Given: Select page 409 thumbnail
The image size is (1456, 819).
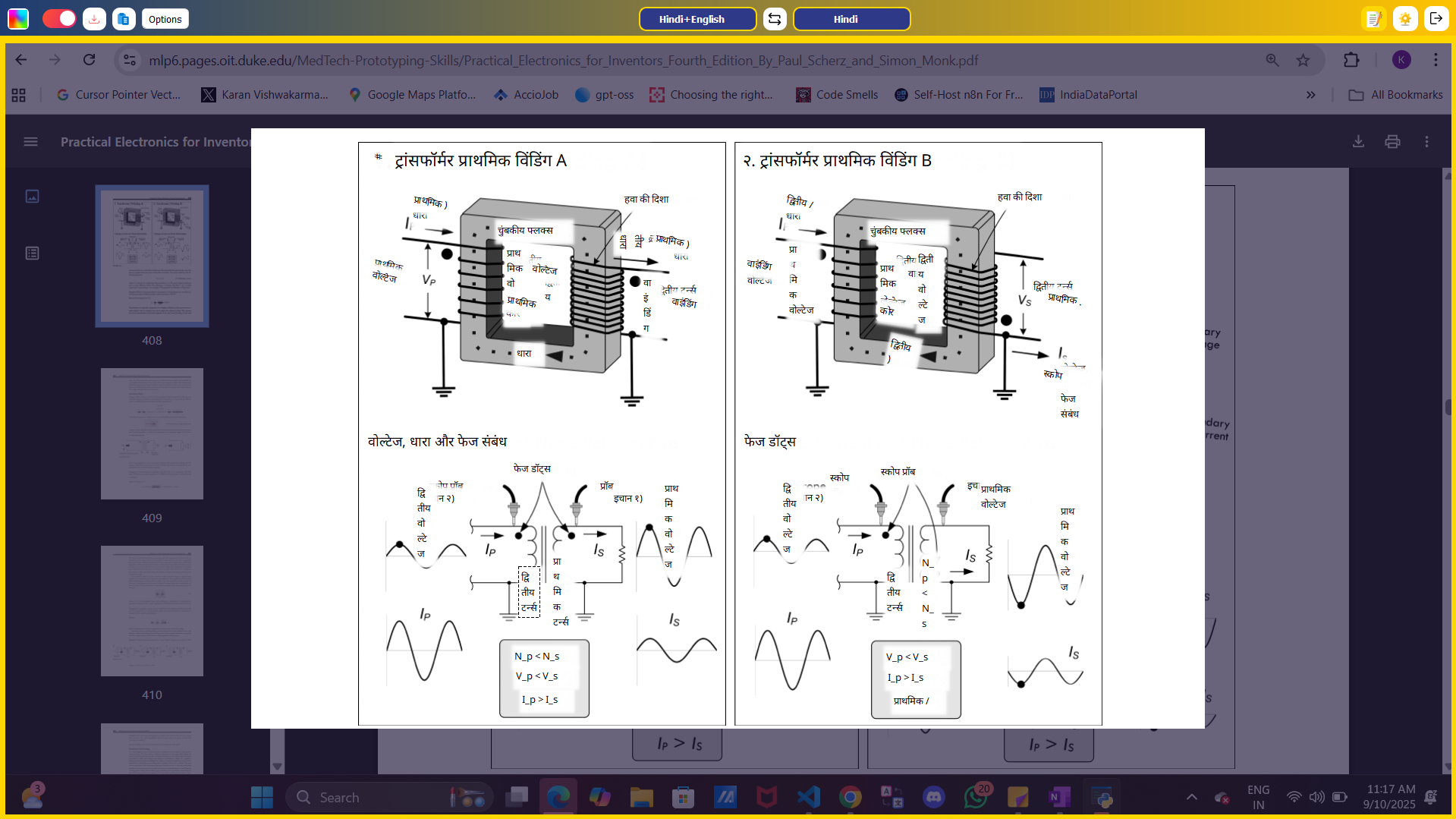Looking at the screenshot, I should 152,434.
